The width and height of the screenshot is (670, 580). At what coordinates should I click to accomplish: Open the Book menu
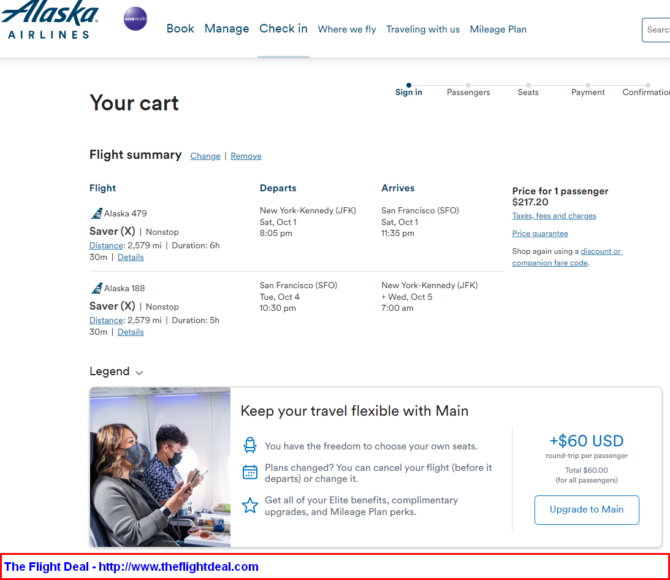[x=180, y=29]
